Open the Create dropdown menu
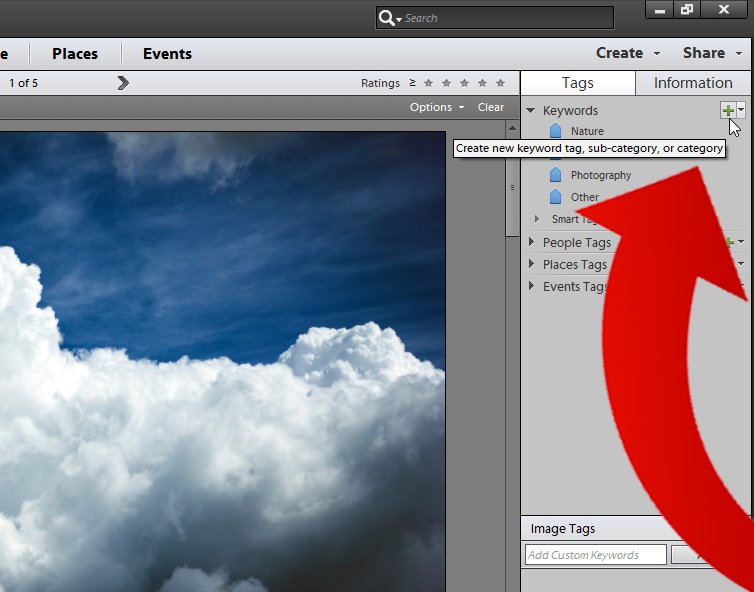 628,53
